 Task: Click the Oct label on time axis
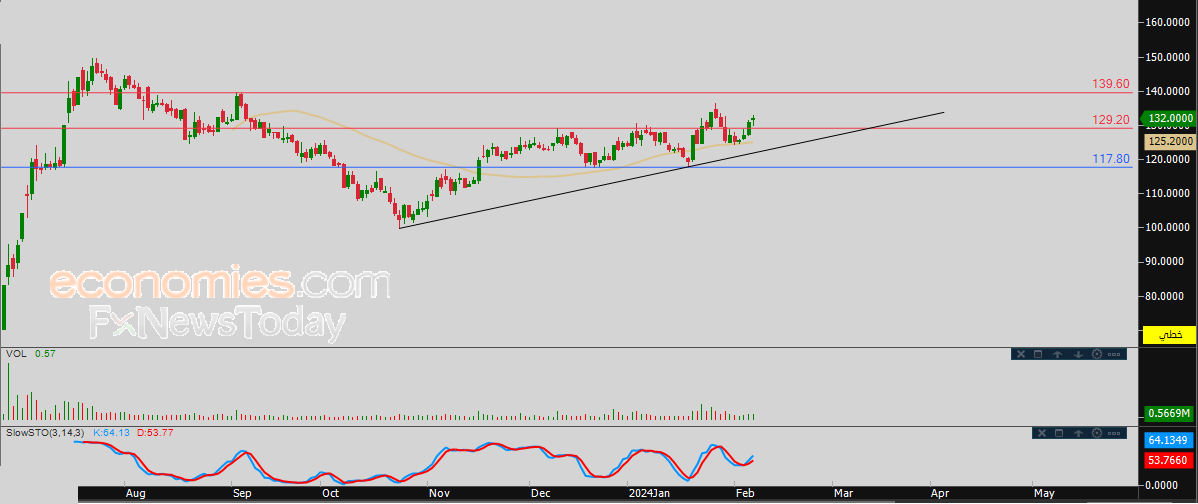coord(330,493)
